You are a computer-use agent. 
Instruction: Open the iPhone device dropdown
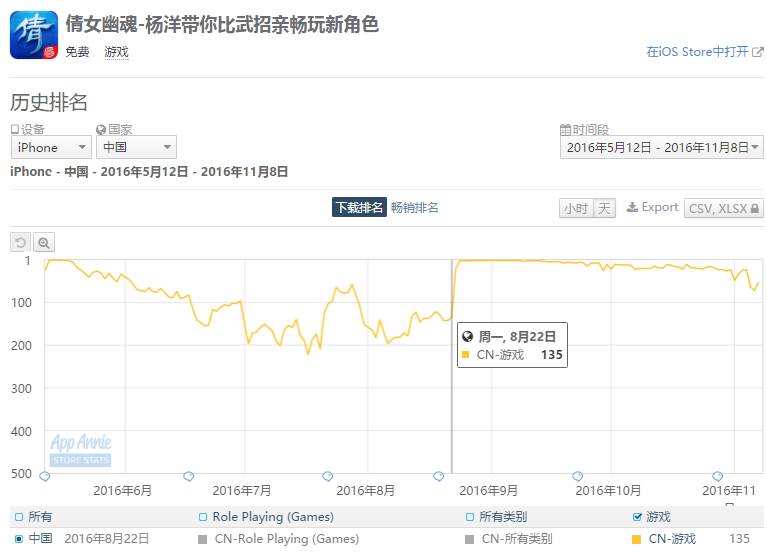click(50, 147)
